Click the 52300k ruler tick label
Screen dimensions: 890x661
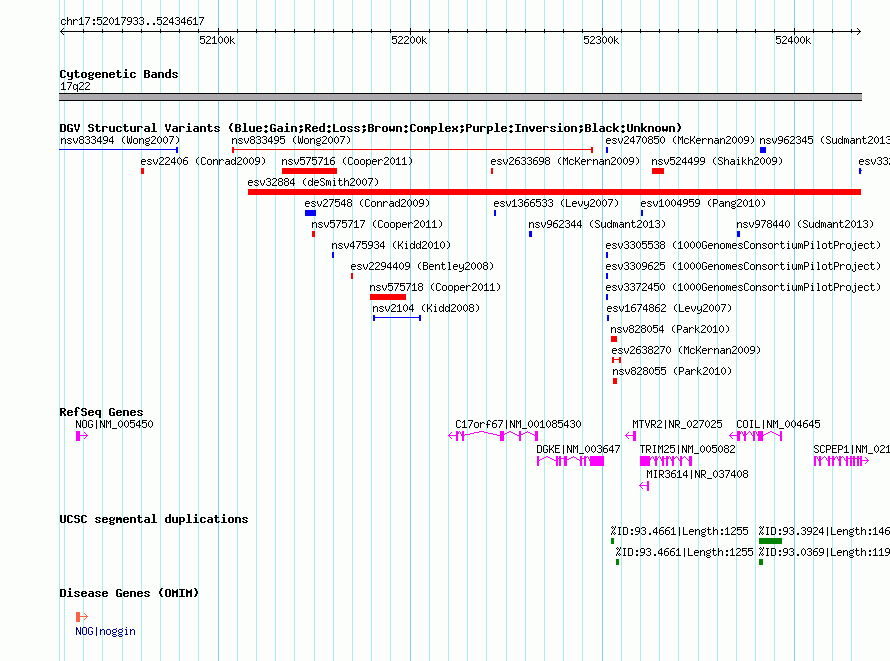tap(601, 40)
